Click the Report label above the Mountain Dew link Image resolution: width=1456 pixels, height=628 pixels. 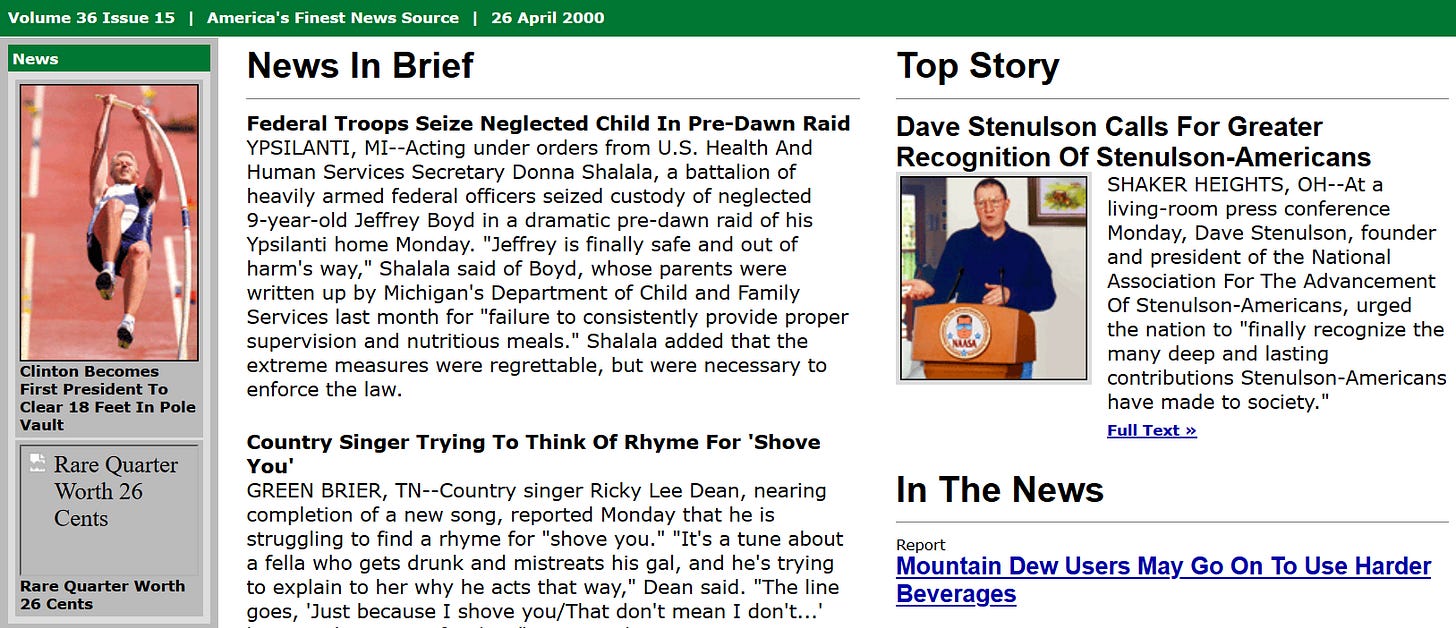point(920,545)
